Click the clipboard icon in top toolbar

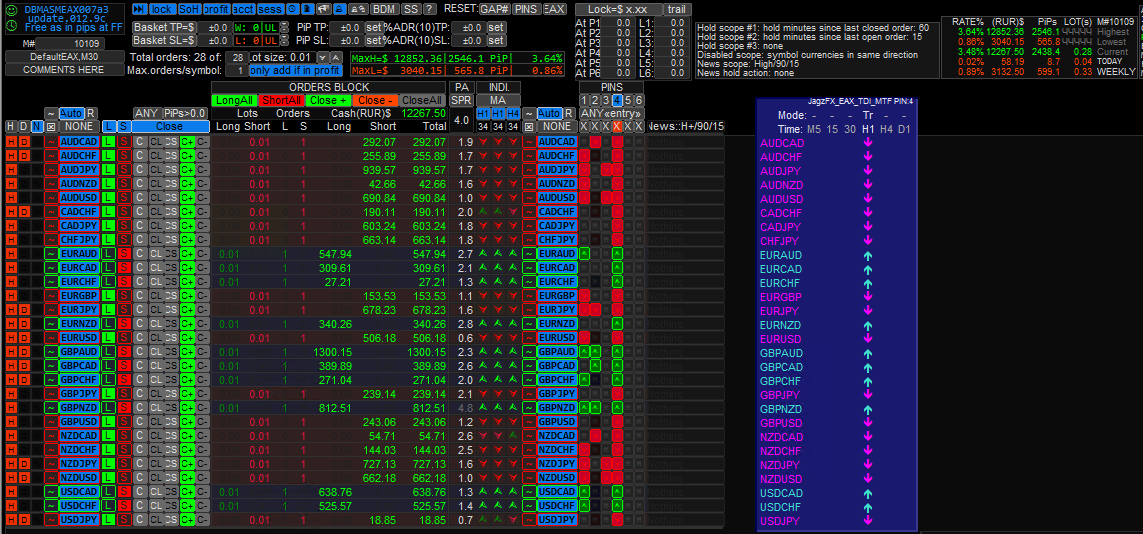(308, 9)
